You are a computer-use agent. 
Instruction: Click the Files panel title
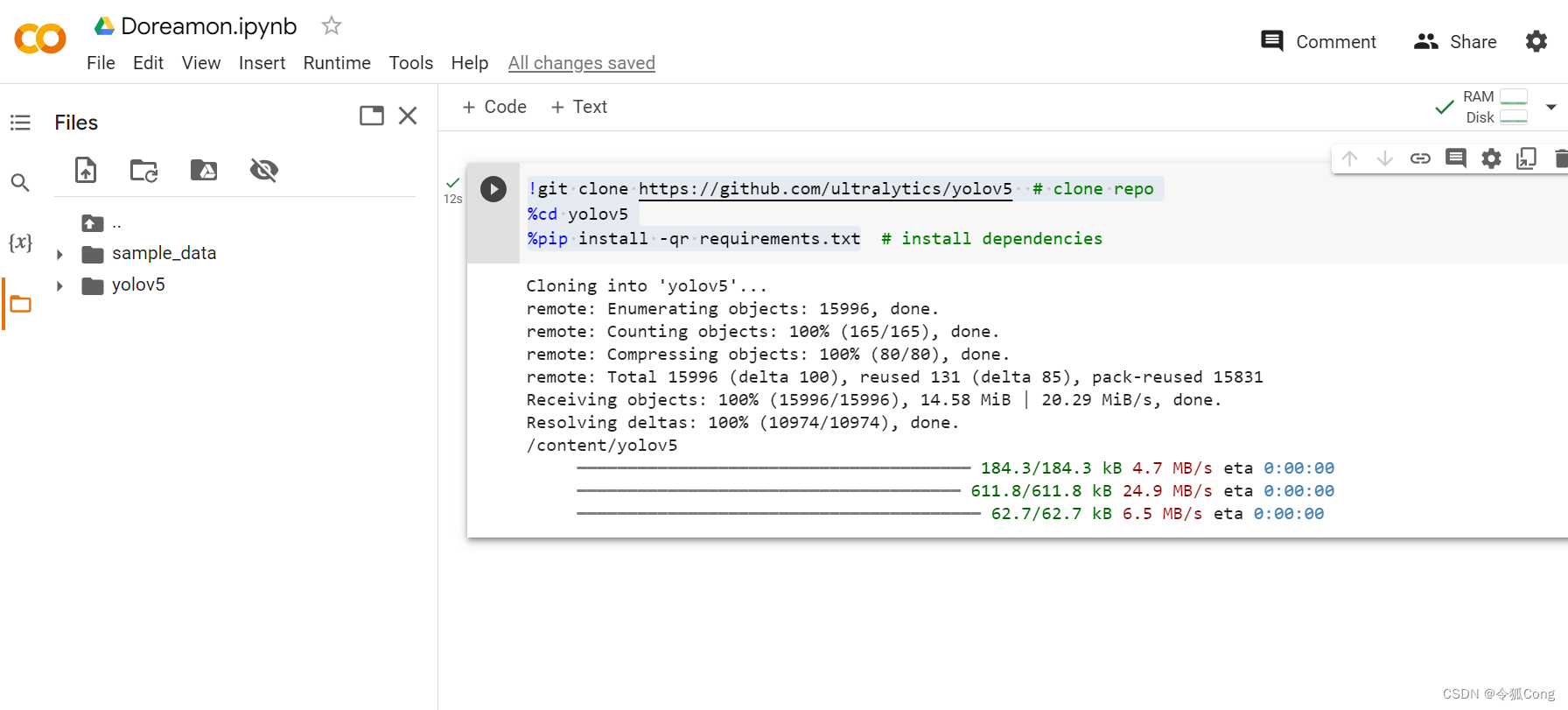[x=76, y=123]
